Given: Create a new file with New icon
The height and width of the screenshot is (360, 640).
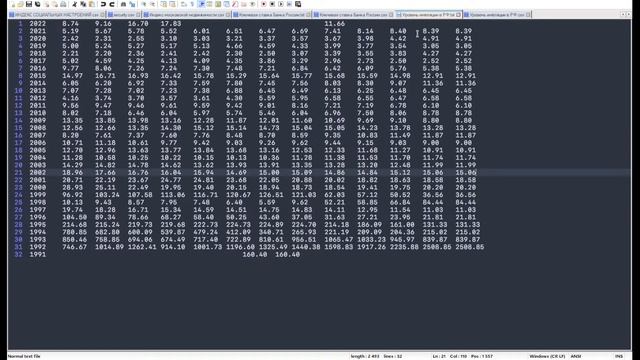Looking at the screenshot, I should click(12, 4).
